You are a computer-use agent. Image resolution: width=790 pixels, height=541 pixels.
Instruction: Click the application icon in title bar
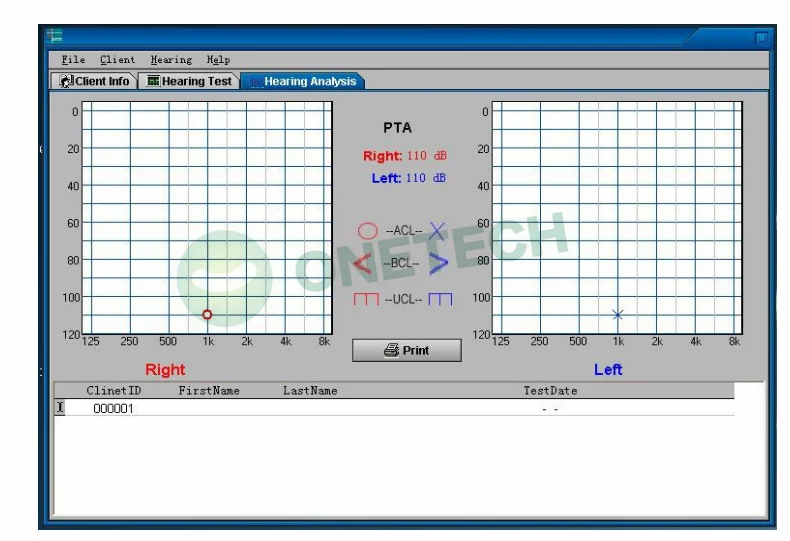pos(54,36)
